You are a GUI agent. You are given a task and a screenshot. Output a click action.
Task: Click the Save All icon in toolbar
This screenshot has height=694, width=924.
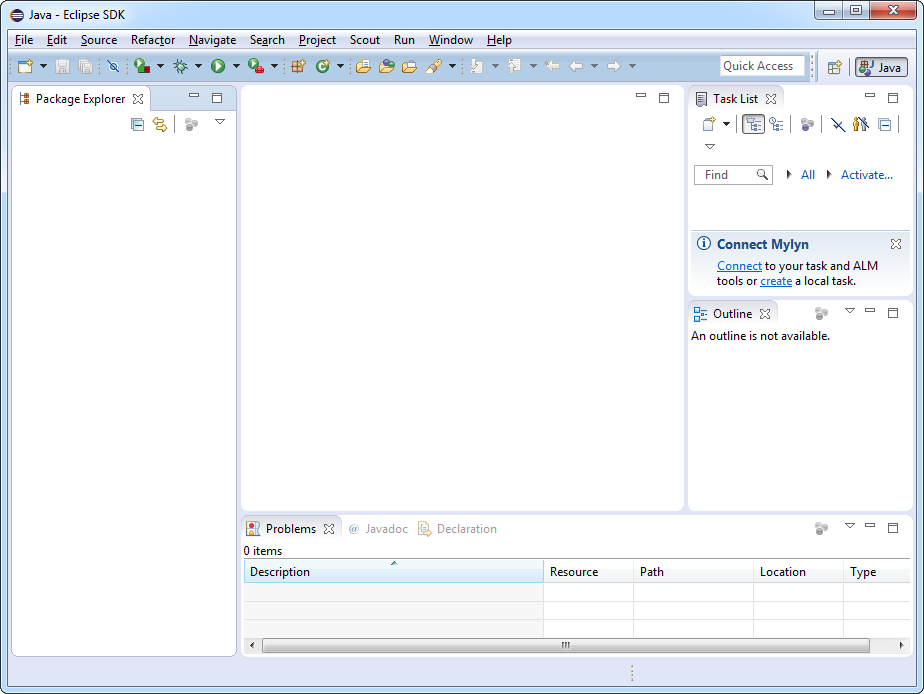pos(85,66)
